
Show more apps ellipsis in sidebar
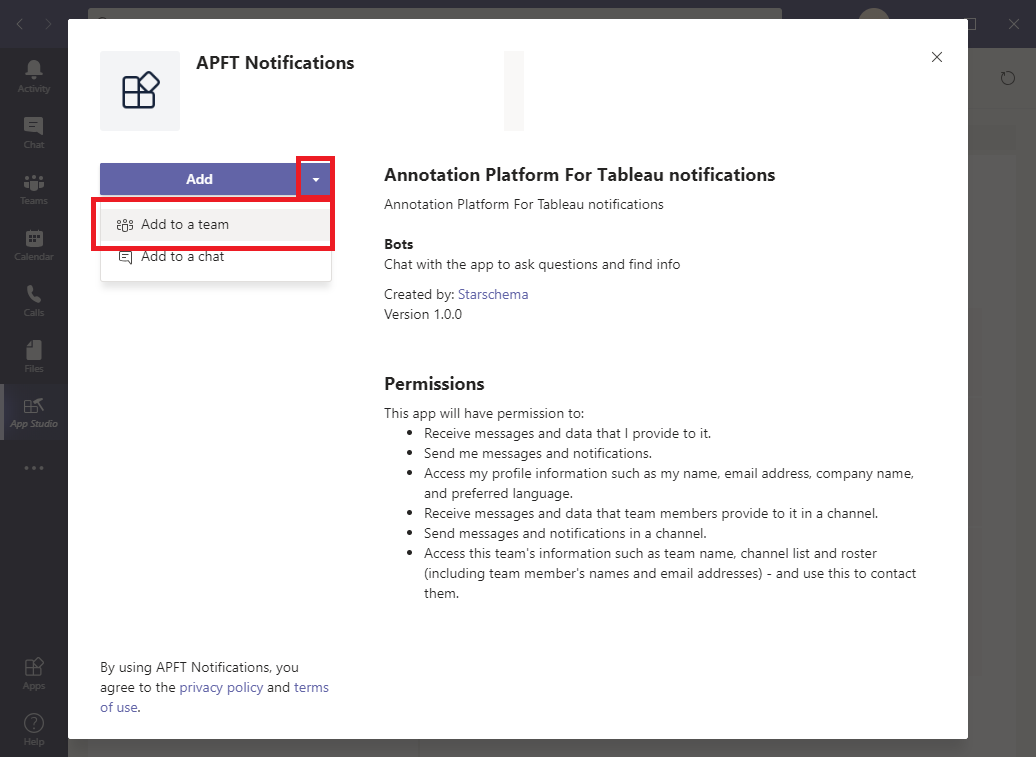click(34, 467)
